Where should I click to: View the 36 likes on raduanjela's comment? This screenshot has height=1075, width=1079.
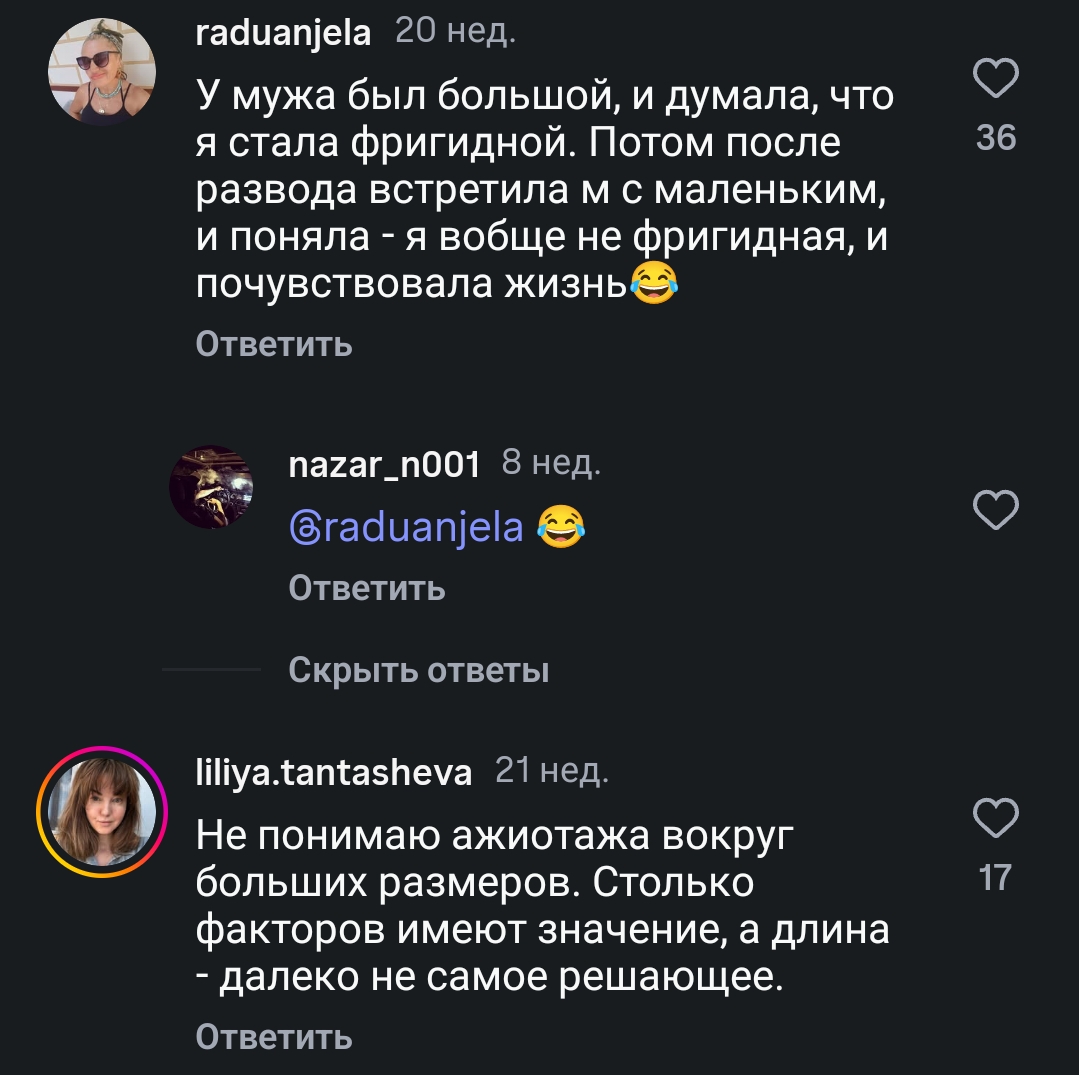(995, 138)
